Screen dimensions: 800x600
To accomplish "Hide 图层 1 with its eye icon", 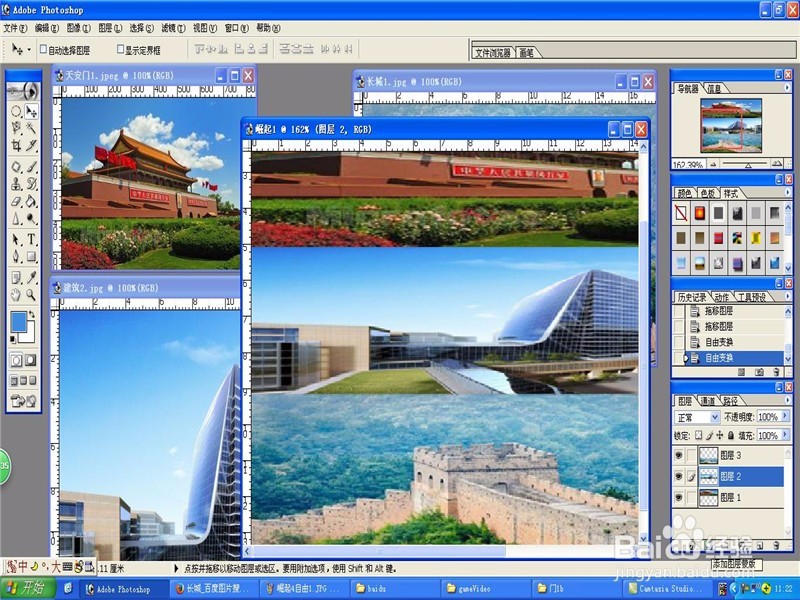I will [679, 497].
